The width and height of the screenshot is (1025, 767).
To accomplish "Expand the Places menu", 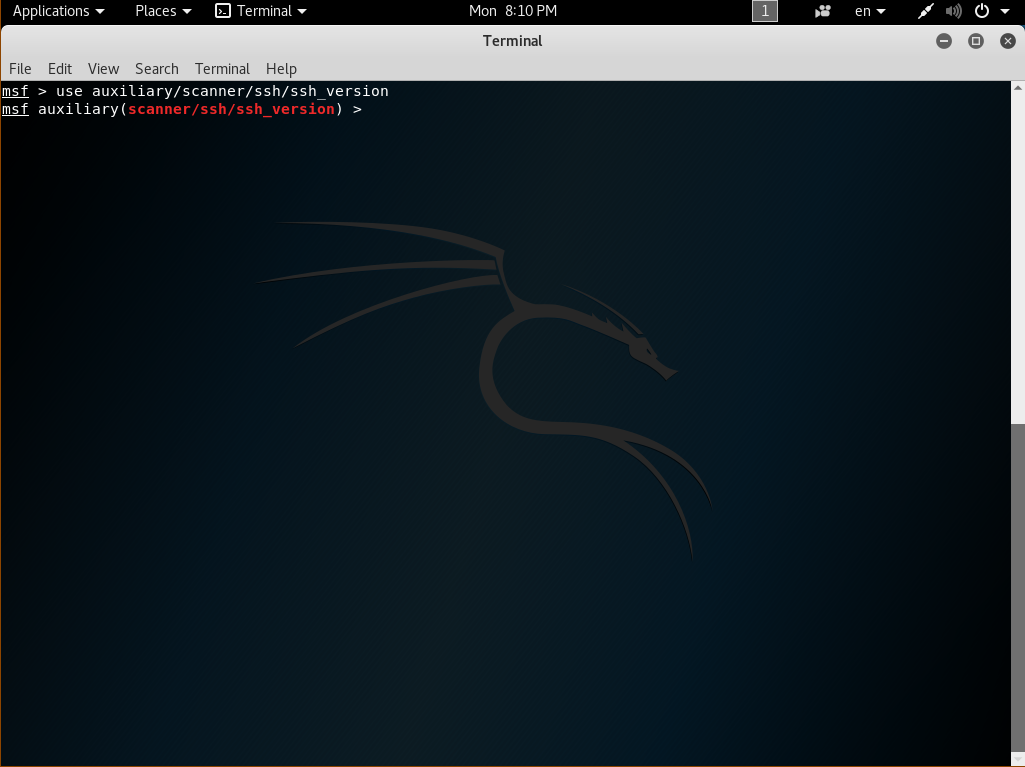I will tap(163, 11).
